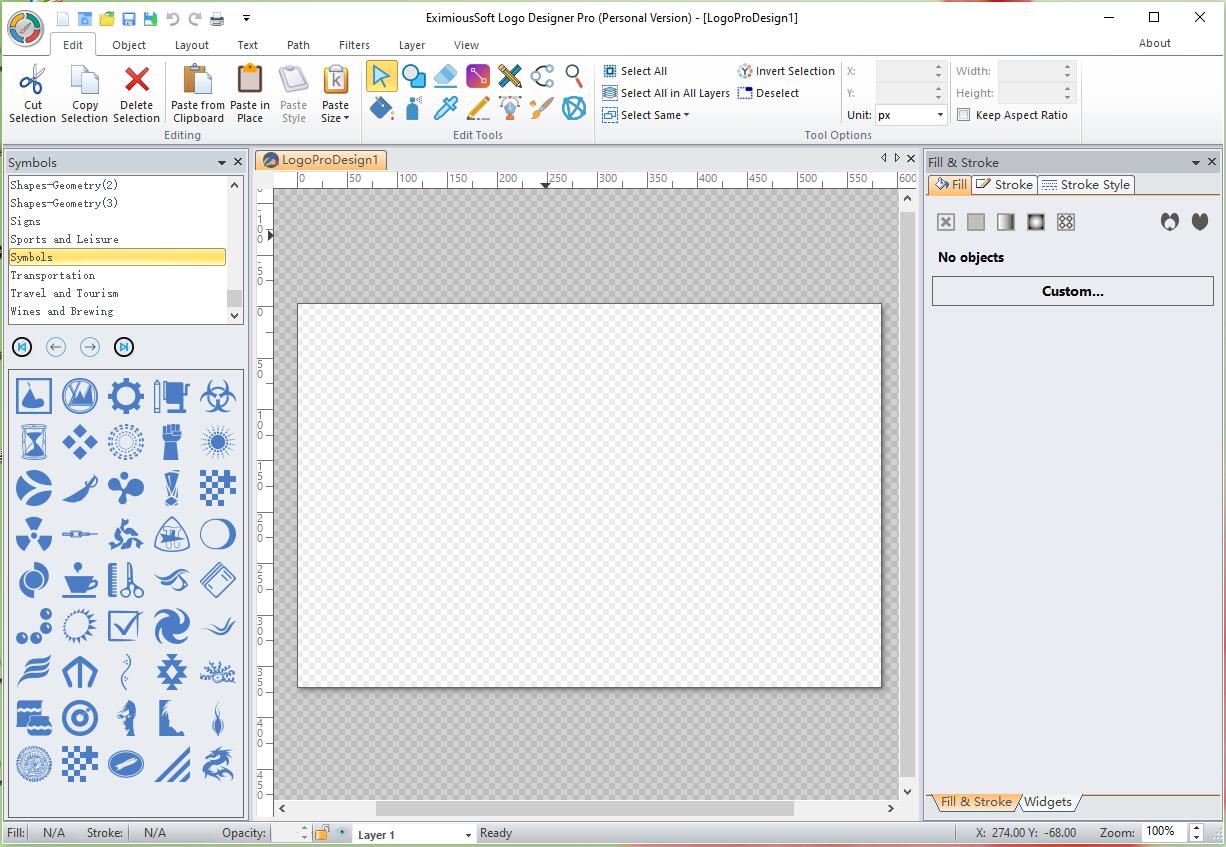Screen dimensions: 1226x847
Task: Click Select All in All Layers
Action: pyautogui.click(x=666, y=93)
